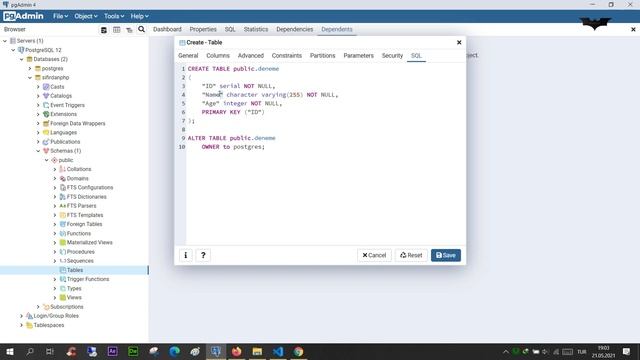Screen dimensions: 640x360
Task: Collapse the Databases (2) node
Action: [x=22, y=59]
